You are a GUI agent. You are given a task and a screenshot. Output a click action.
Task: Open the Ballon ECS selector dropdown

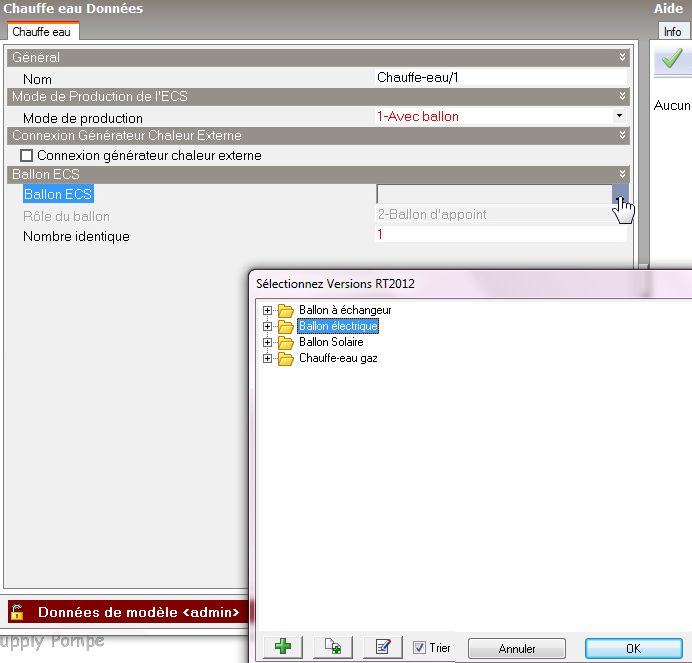coord(620,194)
